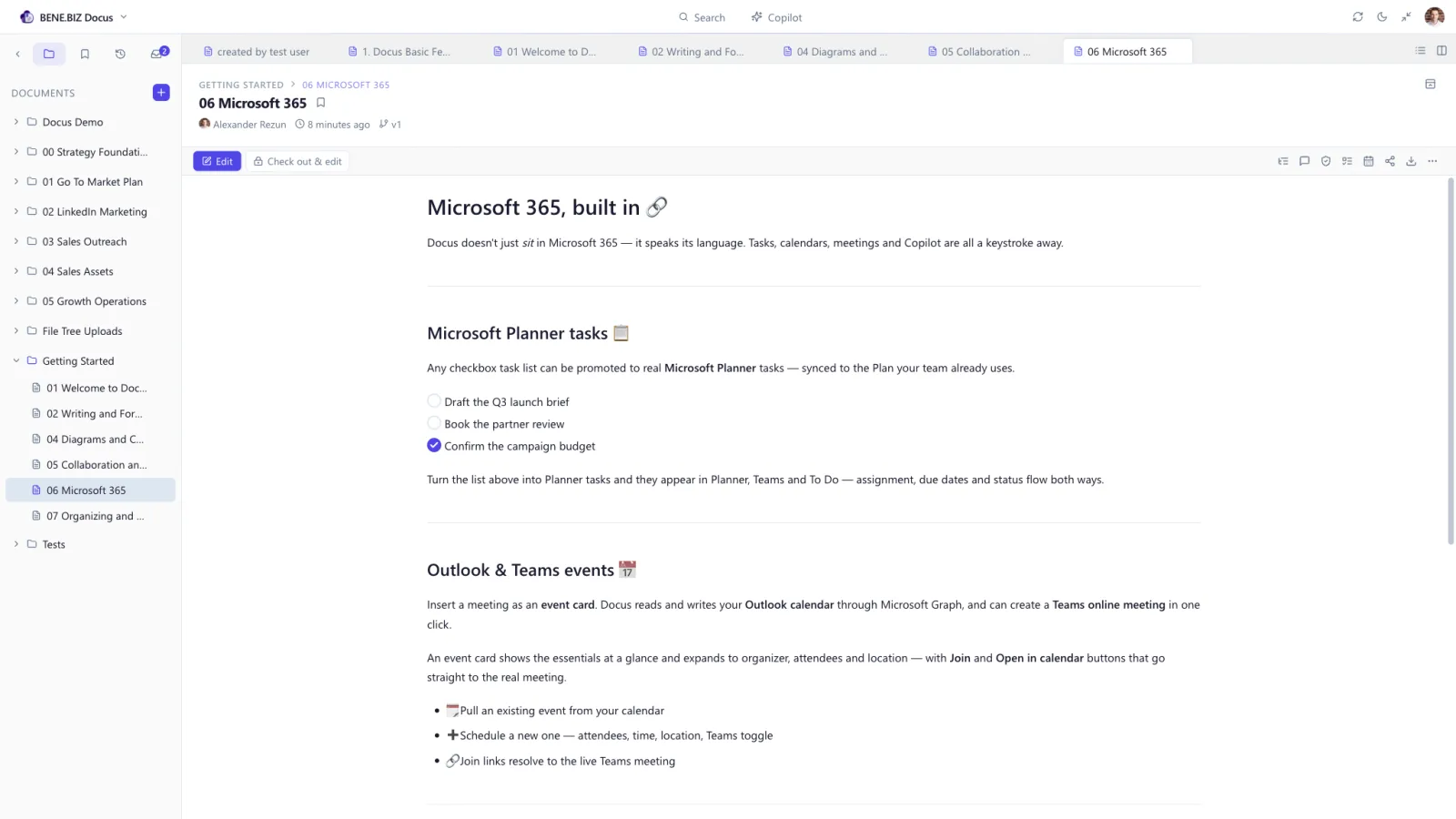The width and height of the screenshot is (1456, 819).
Task: Share the document via the share icon
Action: pos(1390,161)
